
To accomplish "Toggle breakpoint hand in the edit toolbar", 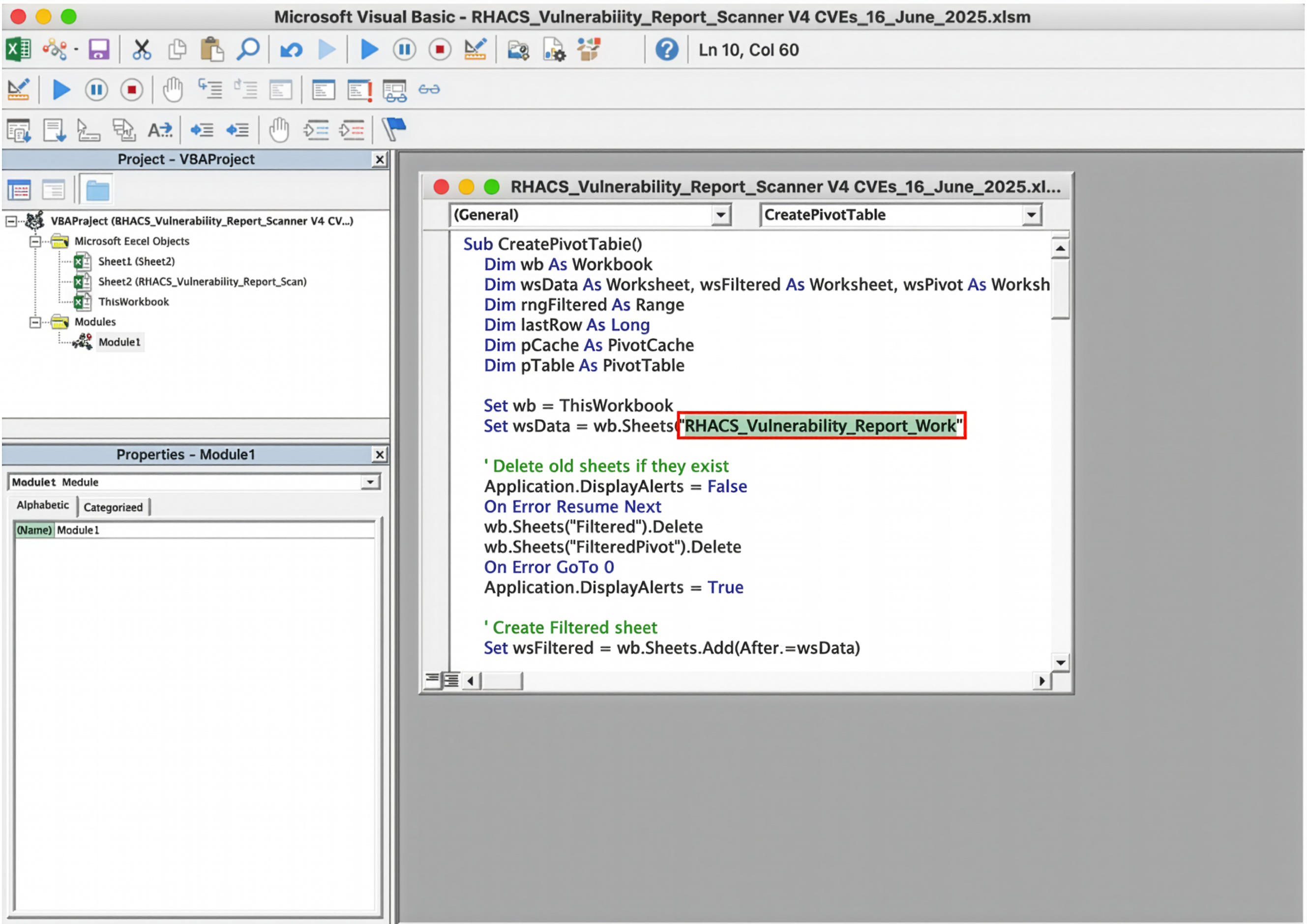I will (279, 130).
